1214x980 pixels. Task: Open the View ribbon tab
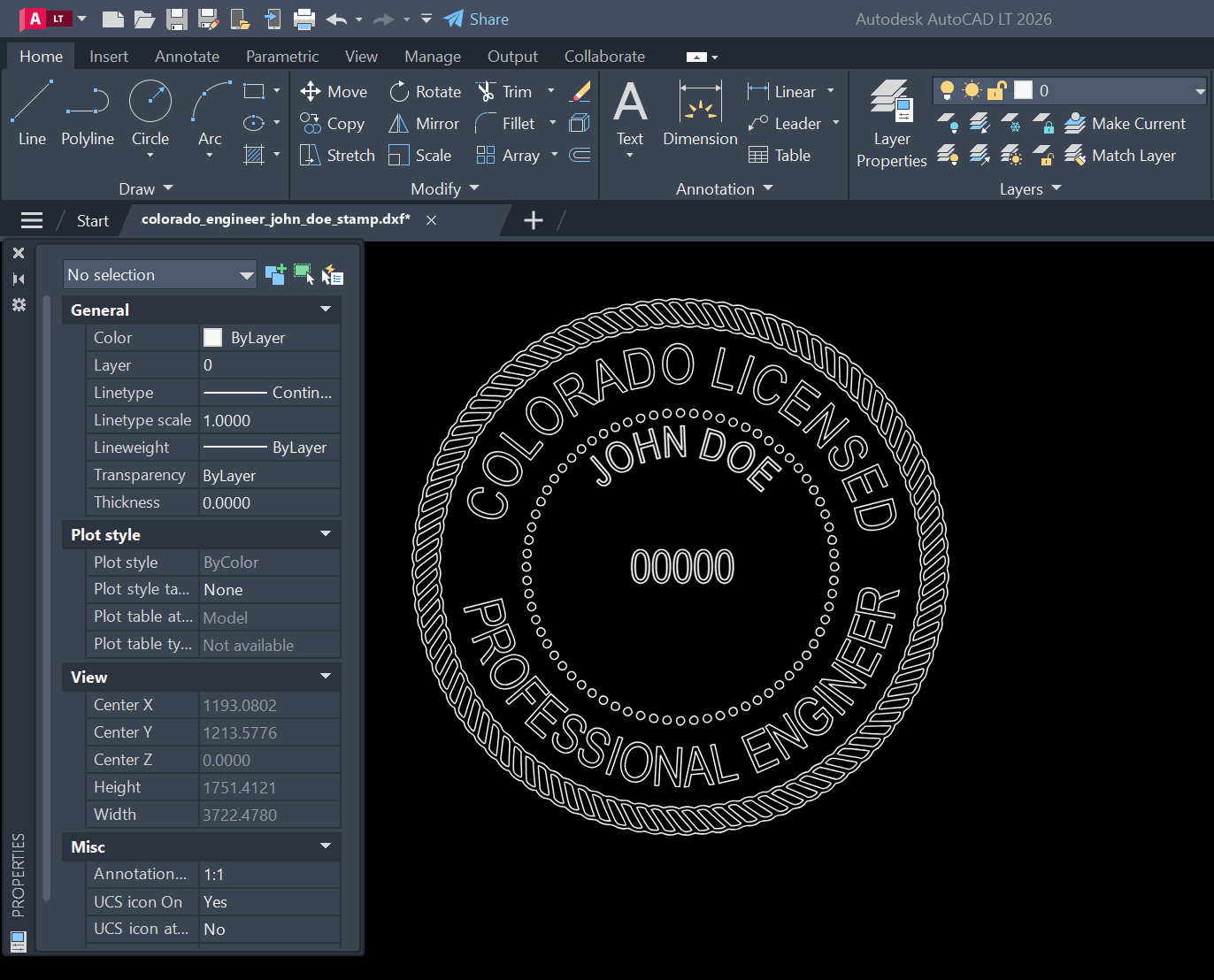(361, 57)
